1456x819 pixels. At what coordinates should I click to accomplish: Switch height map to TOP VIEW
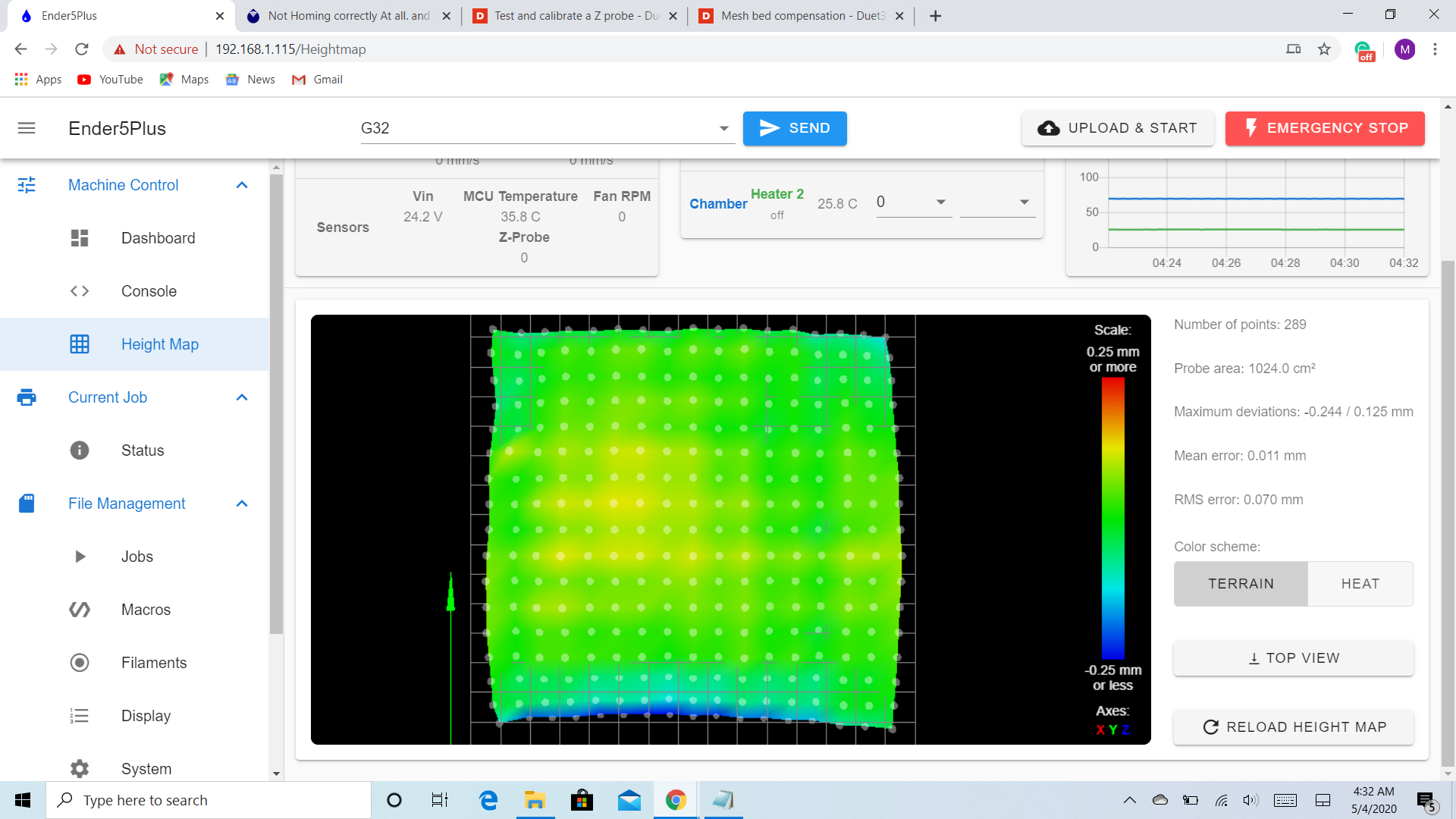1294,658
